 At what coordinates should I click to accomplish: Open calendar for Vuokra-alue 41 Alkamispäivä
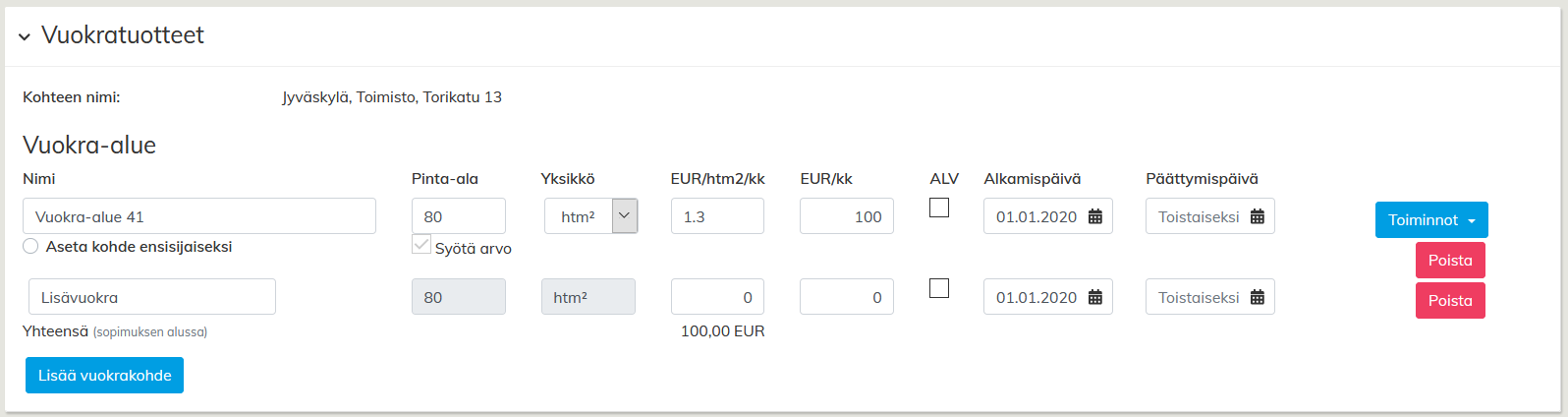point(1095,217)
